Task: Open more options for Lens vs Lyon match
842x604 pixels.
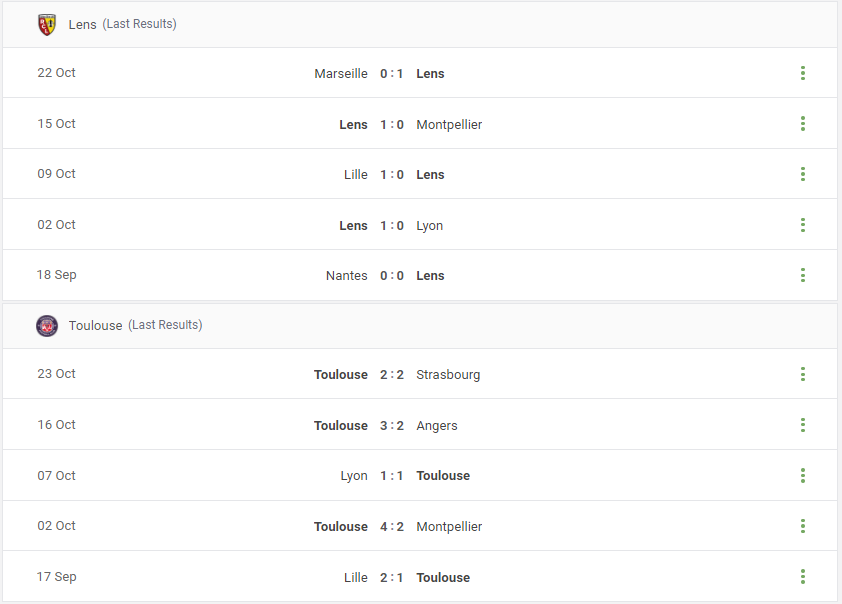Action: [803, 225]
